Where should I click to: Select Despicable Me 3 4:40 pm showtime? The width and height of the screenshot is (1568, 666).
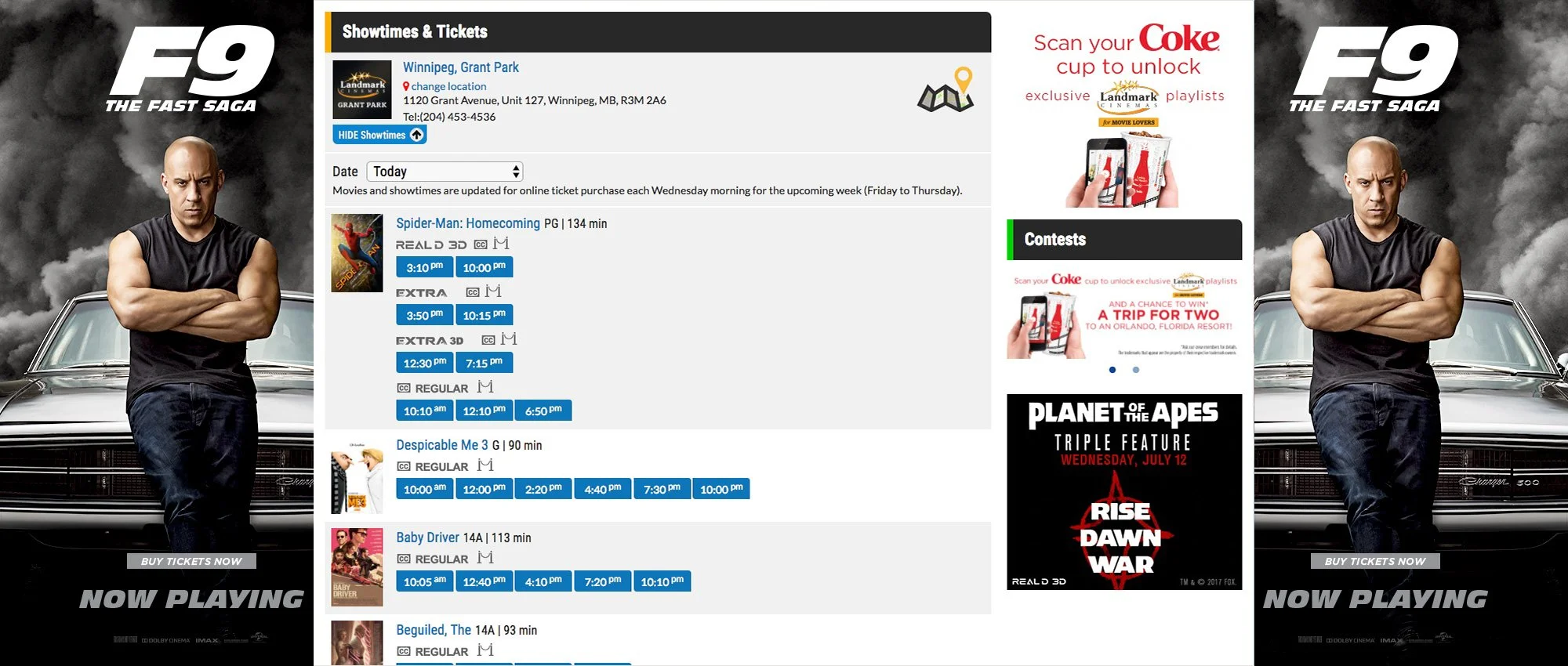(x=602, y=489)
